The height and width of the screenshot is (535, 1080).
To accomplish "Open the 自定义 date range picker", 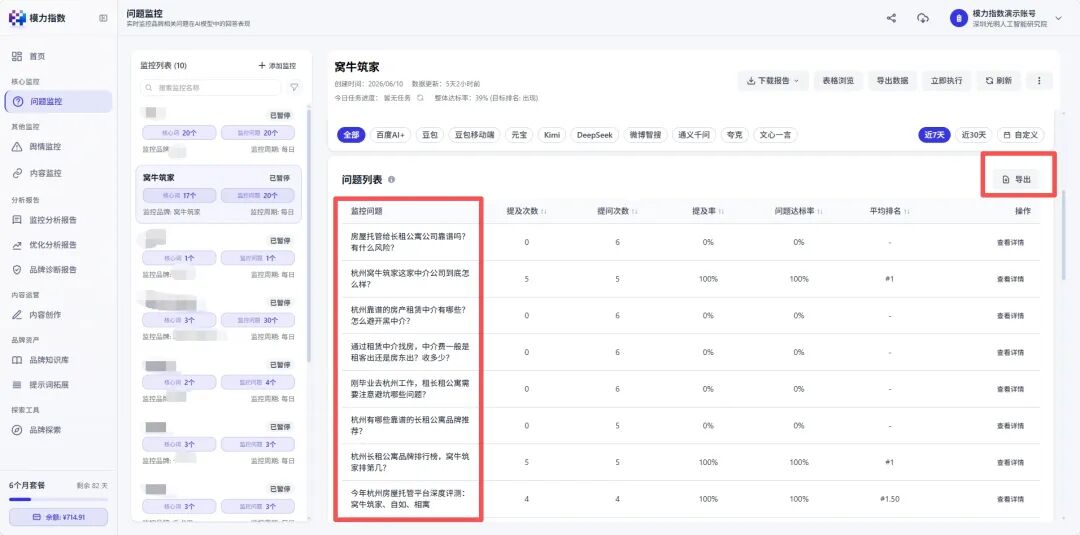I will point(1021,135).
